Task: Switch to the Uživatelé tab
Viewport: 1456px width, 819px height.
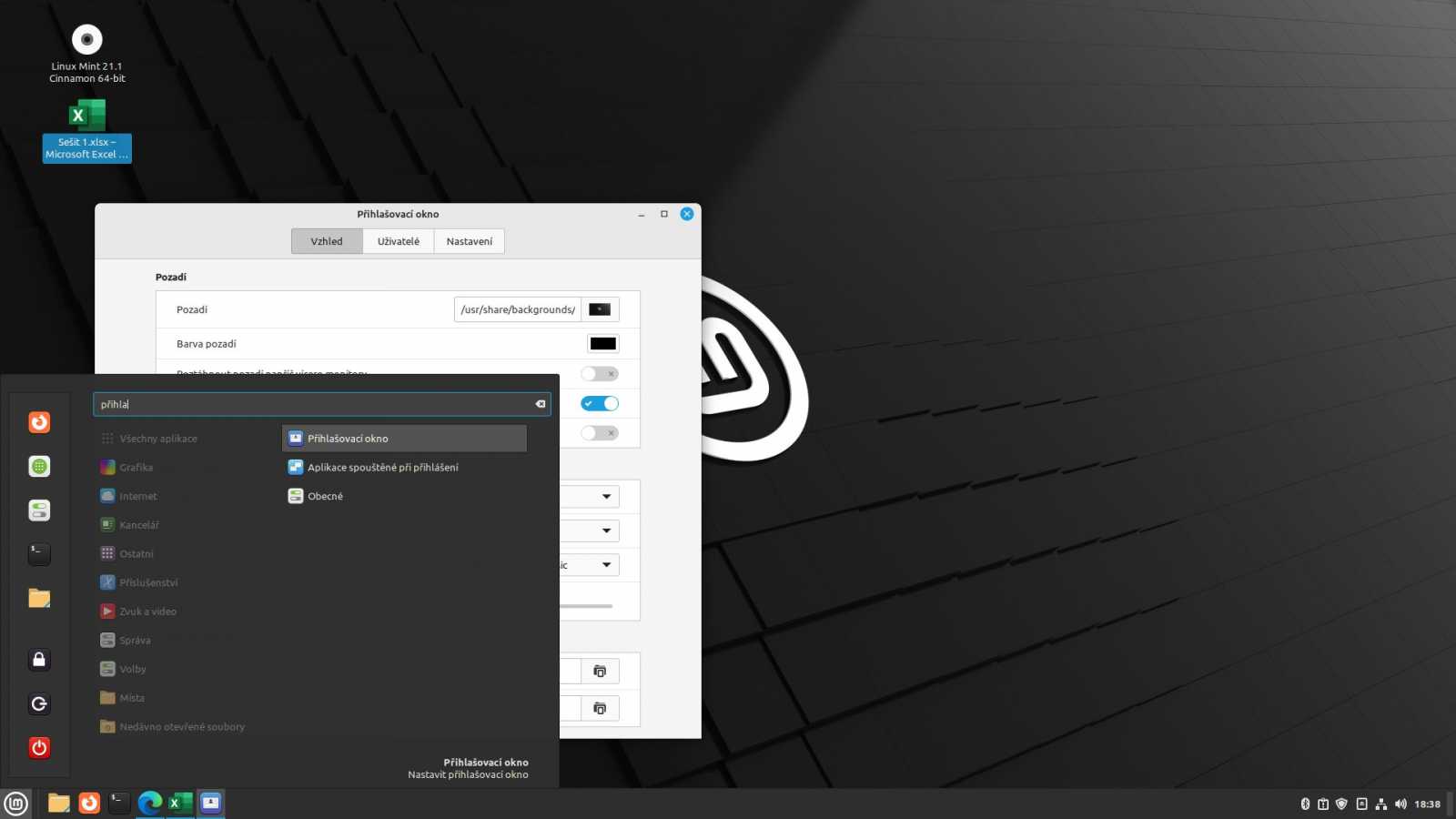Action: 399,241
